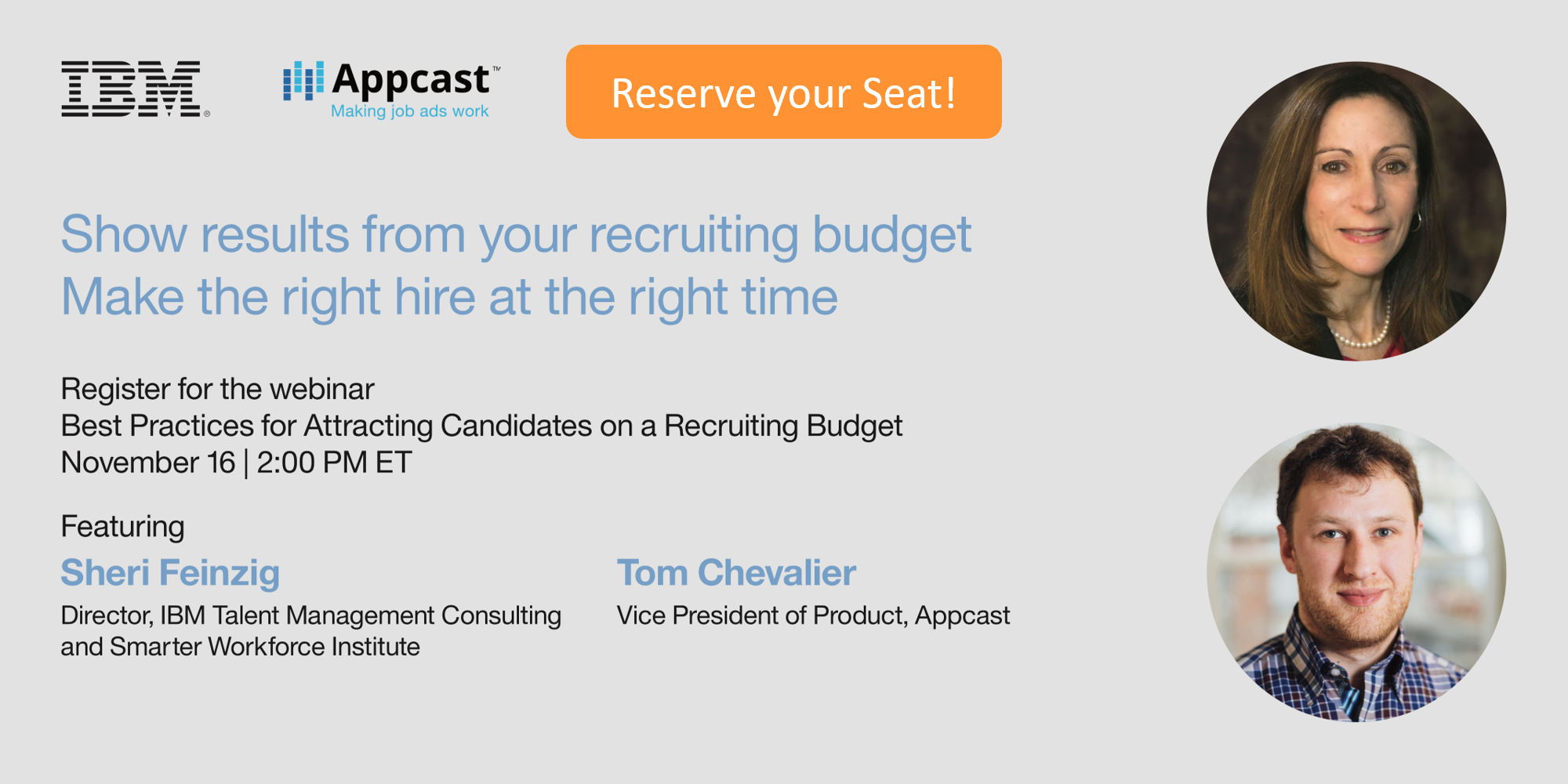
Task: Click the Register for the webinar text
Action: [x=217, y=390]
